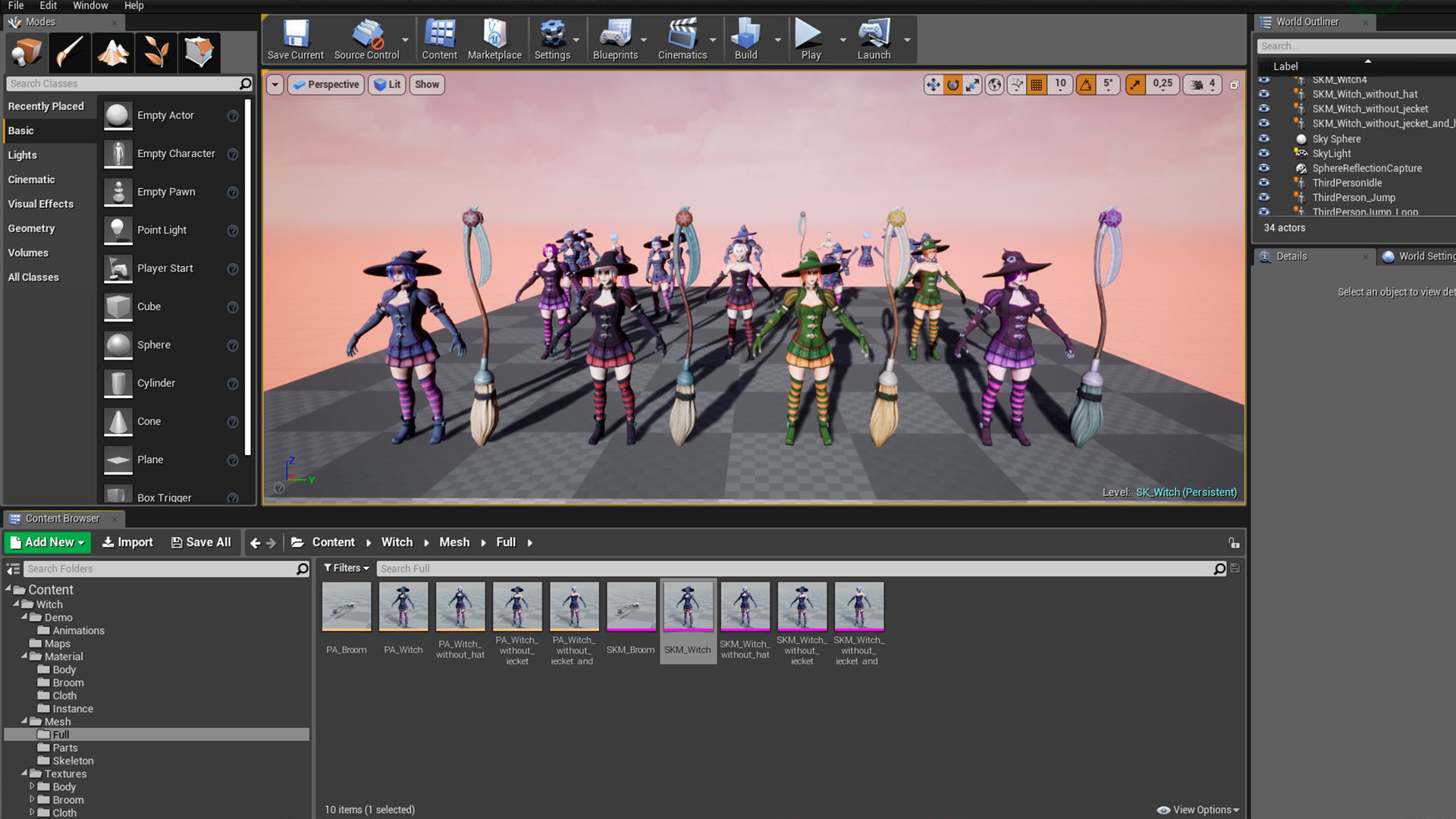Open the Blueprints toolbar icon

[615, 34]
